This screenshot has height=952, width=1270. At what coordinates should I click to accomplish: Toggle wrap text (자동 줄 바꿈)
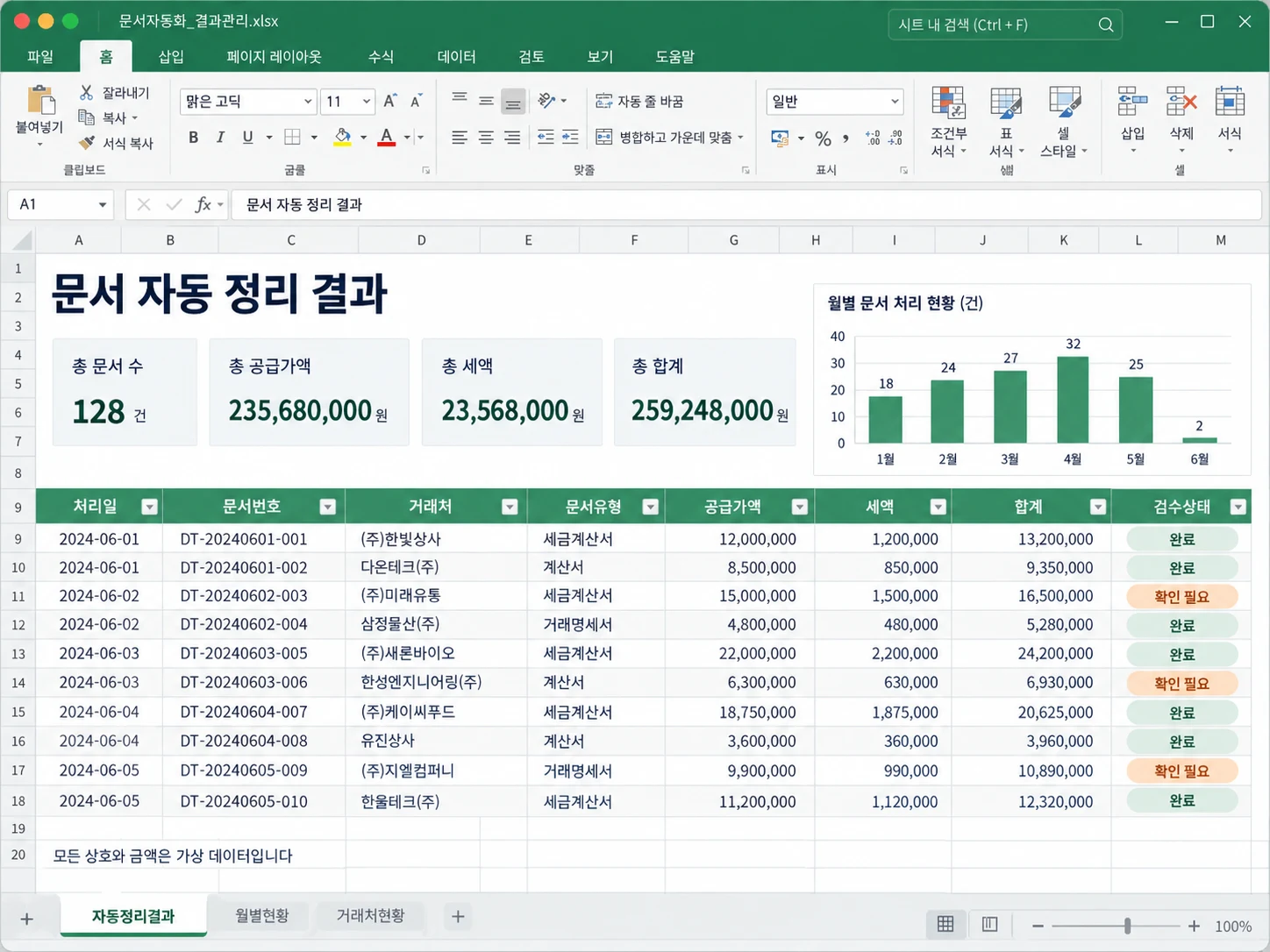pos(639,101)
